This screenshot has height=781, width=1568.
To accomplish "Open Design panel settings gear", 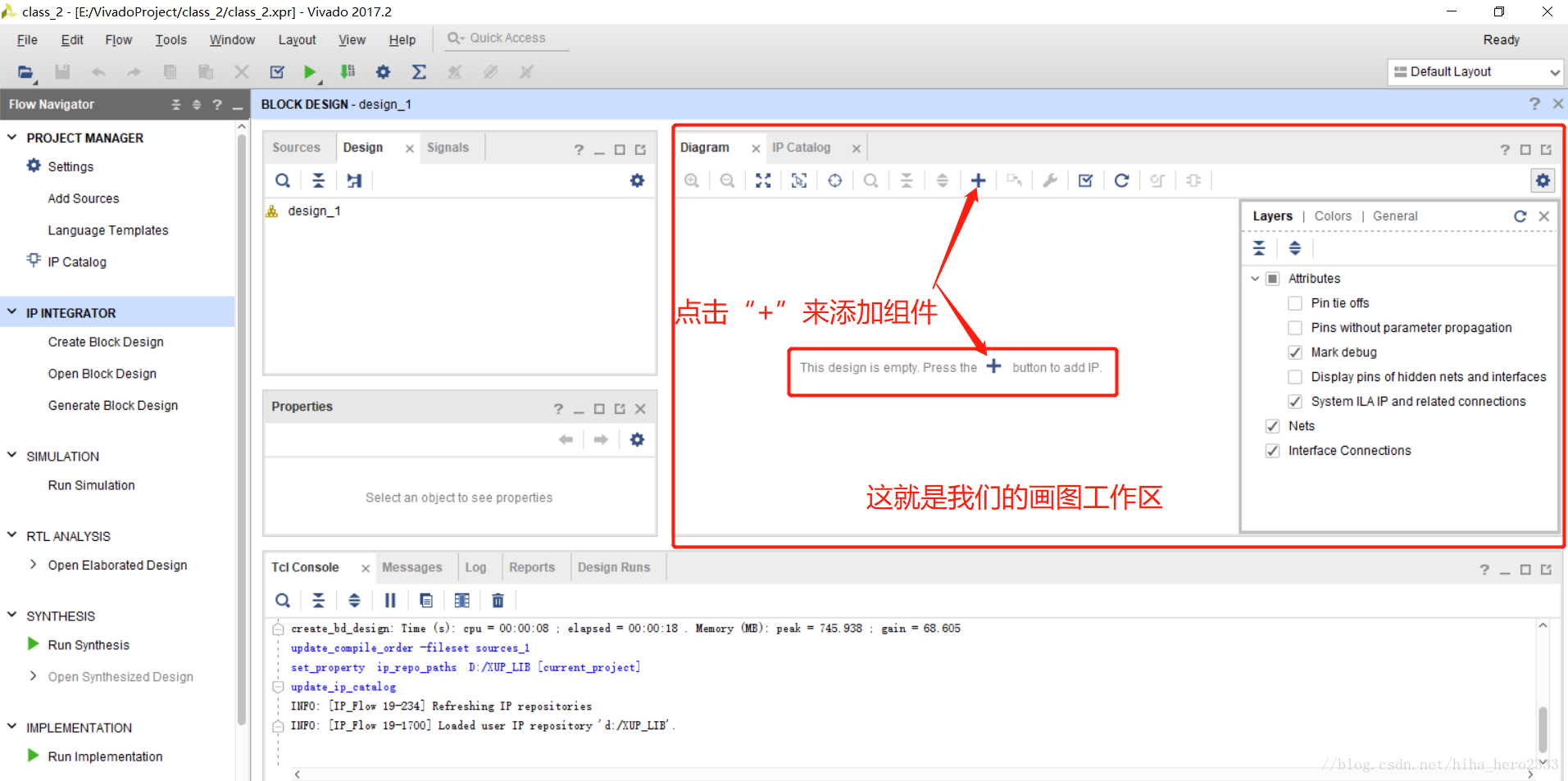I will tap(637, 180).
